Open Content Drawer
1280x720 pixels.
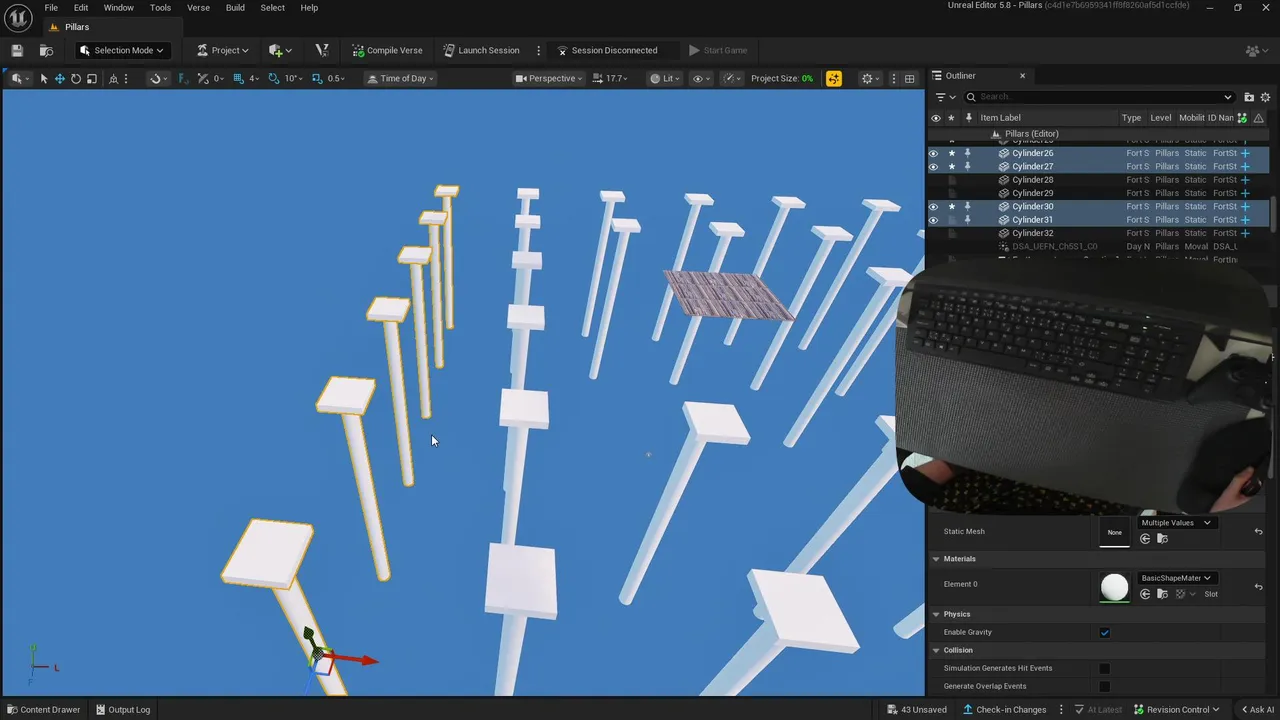pyautogui.click(x=43, y=710)
